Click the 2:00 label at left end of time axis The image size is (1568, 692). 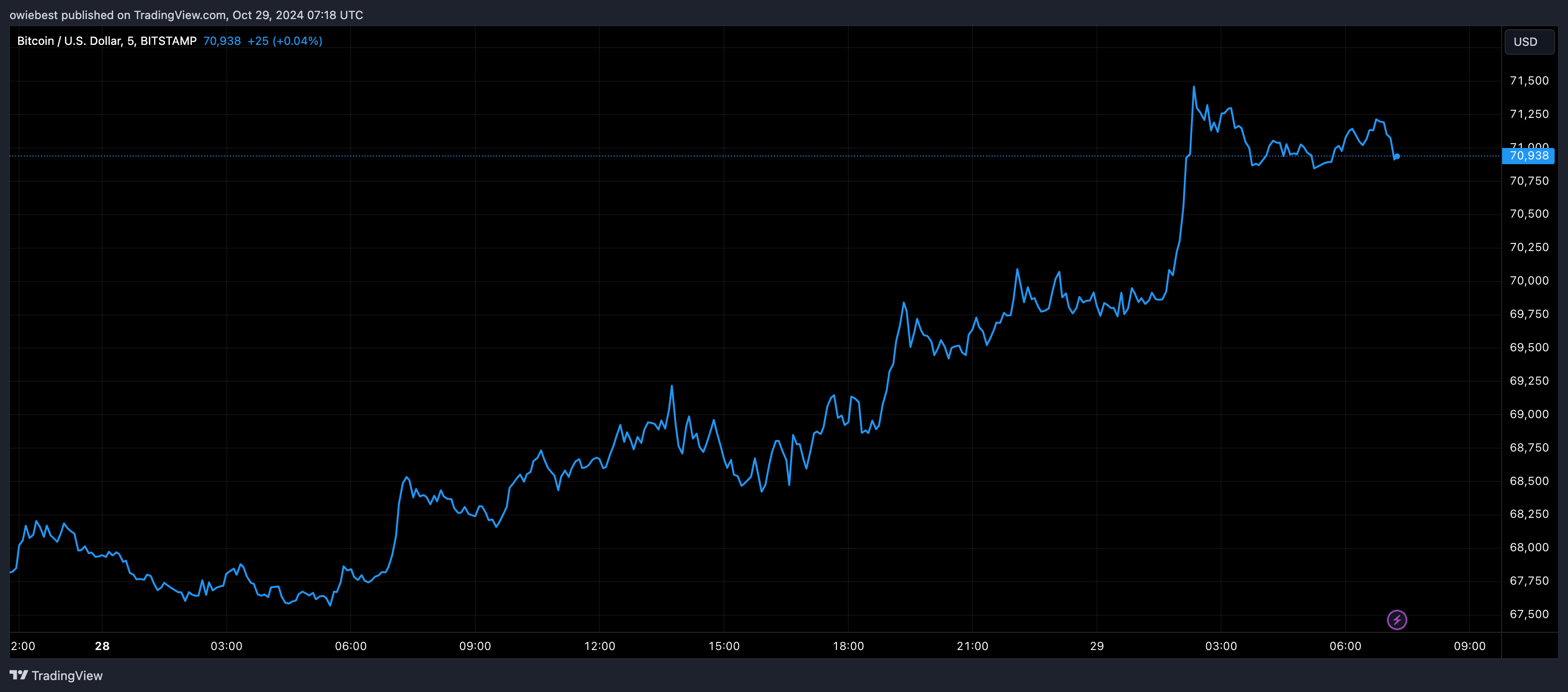point(23,646)
